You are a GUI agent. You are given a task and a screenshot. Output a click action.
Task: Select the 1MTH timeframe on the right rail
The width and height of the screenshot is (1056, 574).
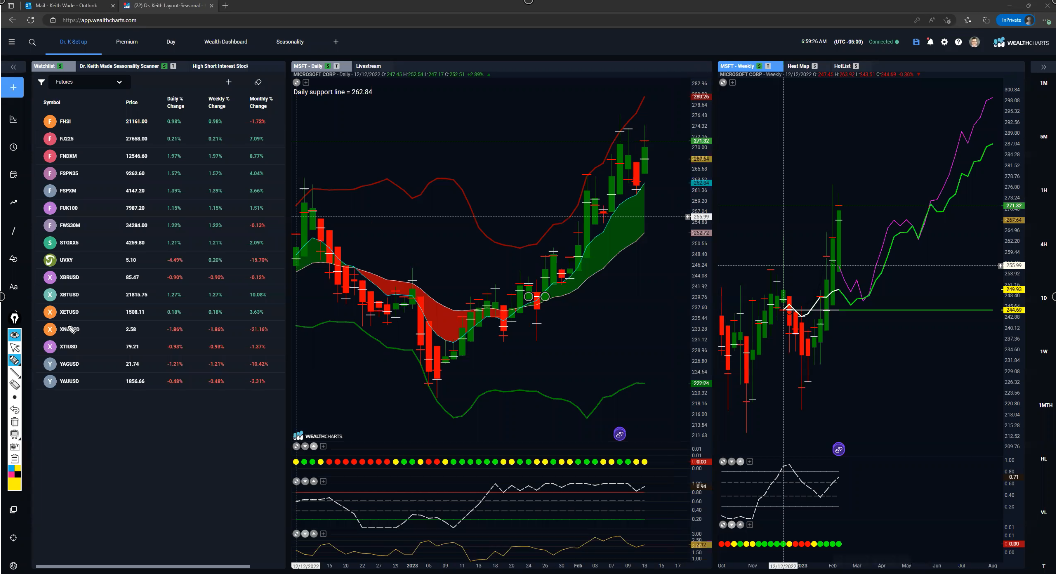click(x=1045, y=405)
